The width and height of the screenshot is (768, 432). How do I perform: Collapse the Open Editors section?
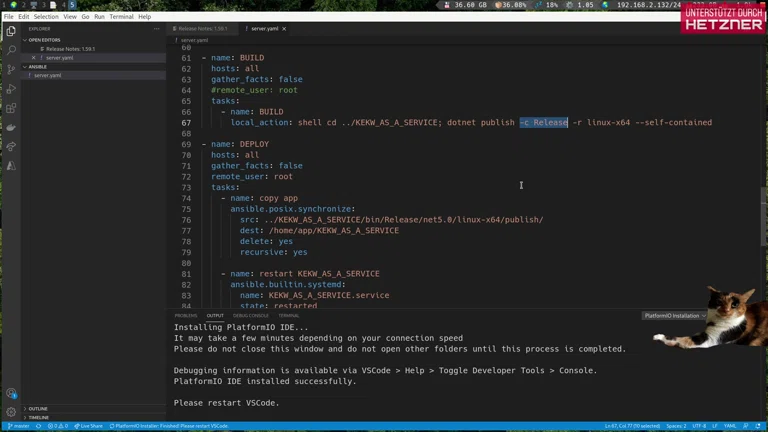pos(44,40)
